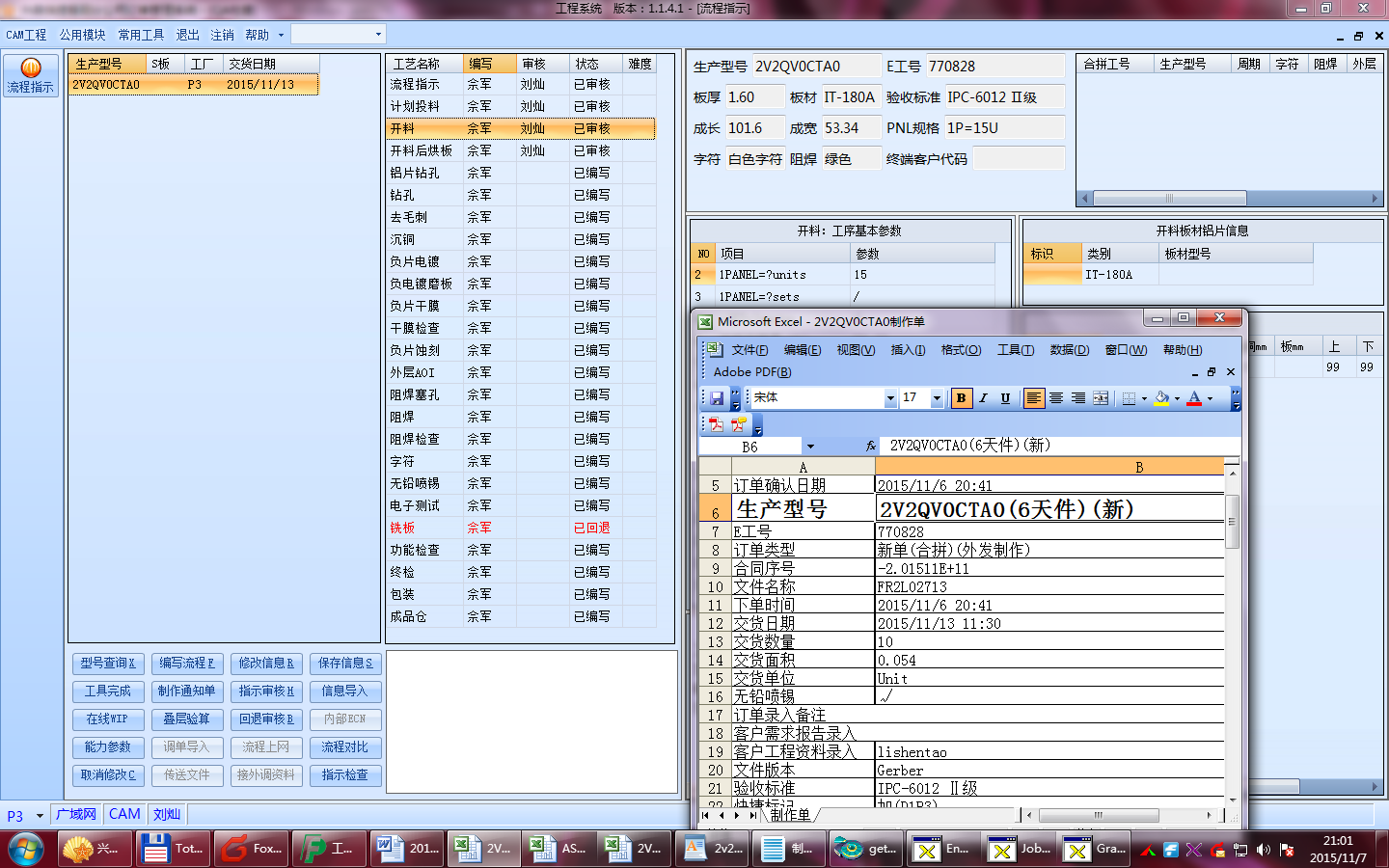Open Foxit taskbar item
This screenshot has height=868, width=1389.
pos(253,849)
